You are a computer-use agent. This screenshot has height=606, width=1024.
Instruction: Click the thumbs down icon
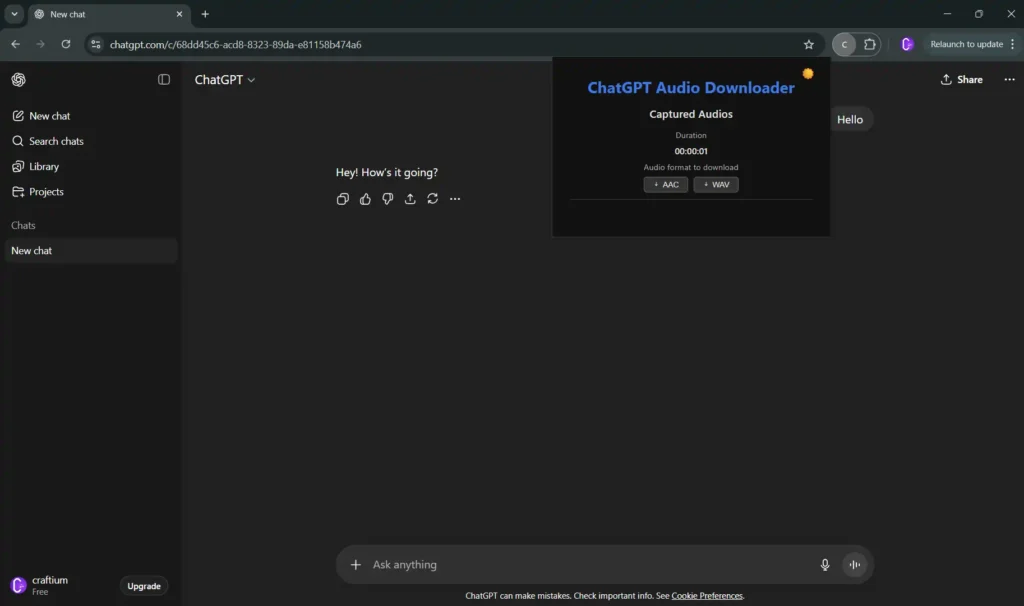point(388,199)
